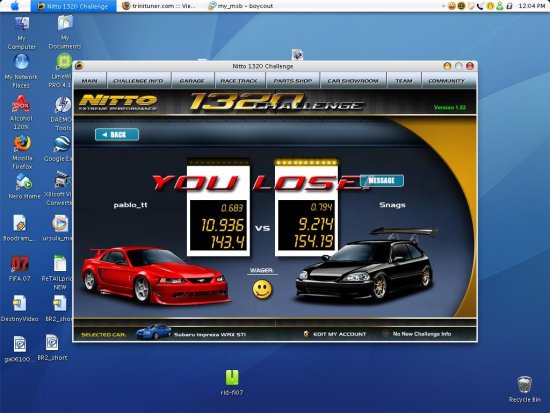This screenshot has height=413, width=550.
Task: Switch to Nitto 1320 Challenge taskbar tab
Action: point(73,6)
